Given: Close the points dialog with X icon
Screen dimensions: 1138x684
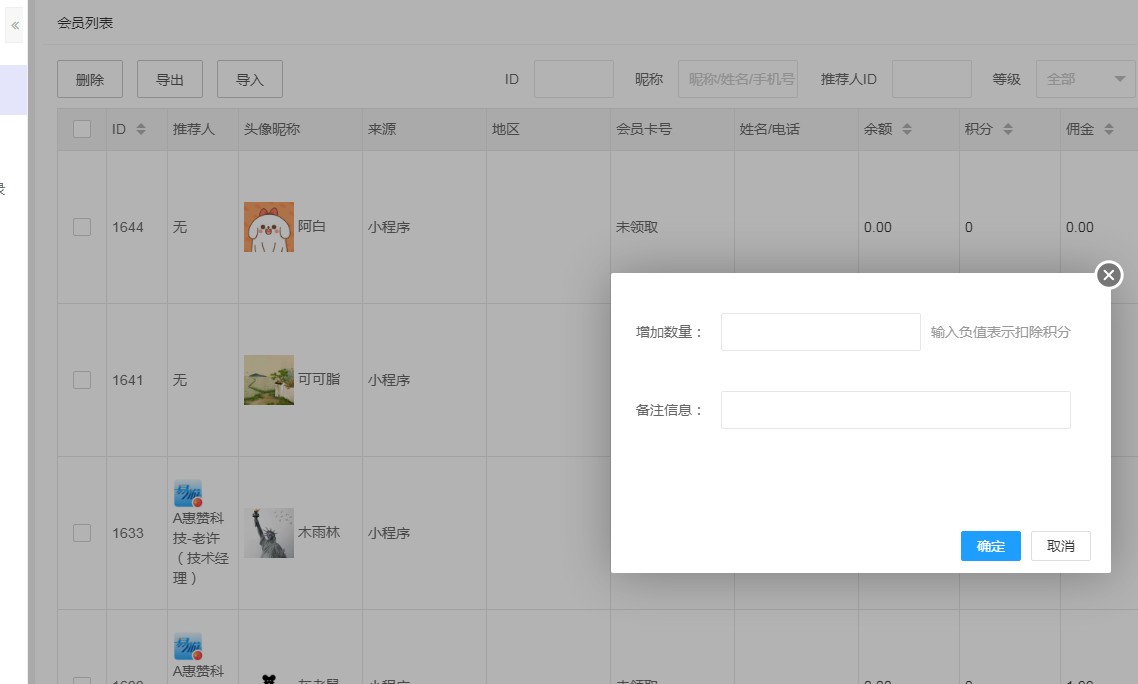Looking at the screenshot, I should point(1108,274).
